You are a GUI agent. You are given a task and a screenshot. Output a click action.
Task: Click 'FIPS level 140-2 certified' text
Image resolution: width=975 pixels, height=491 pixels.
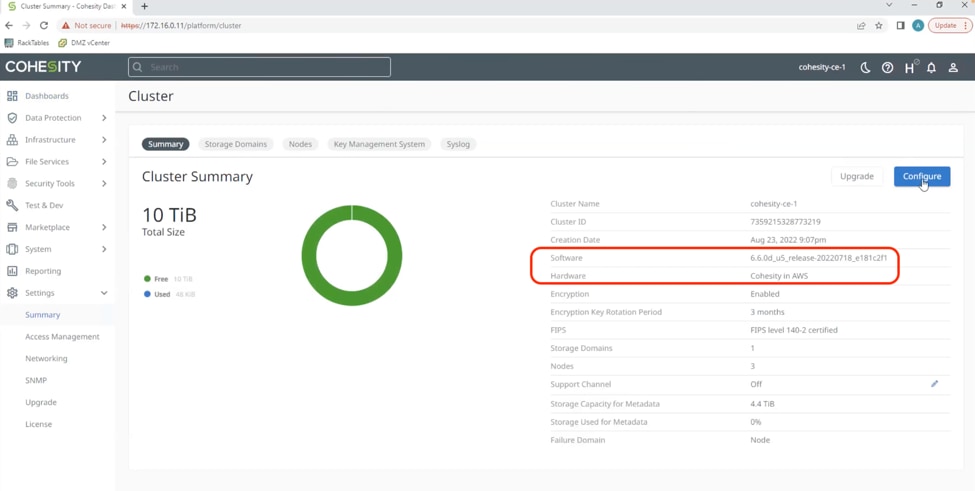(x=794, y=330)
